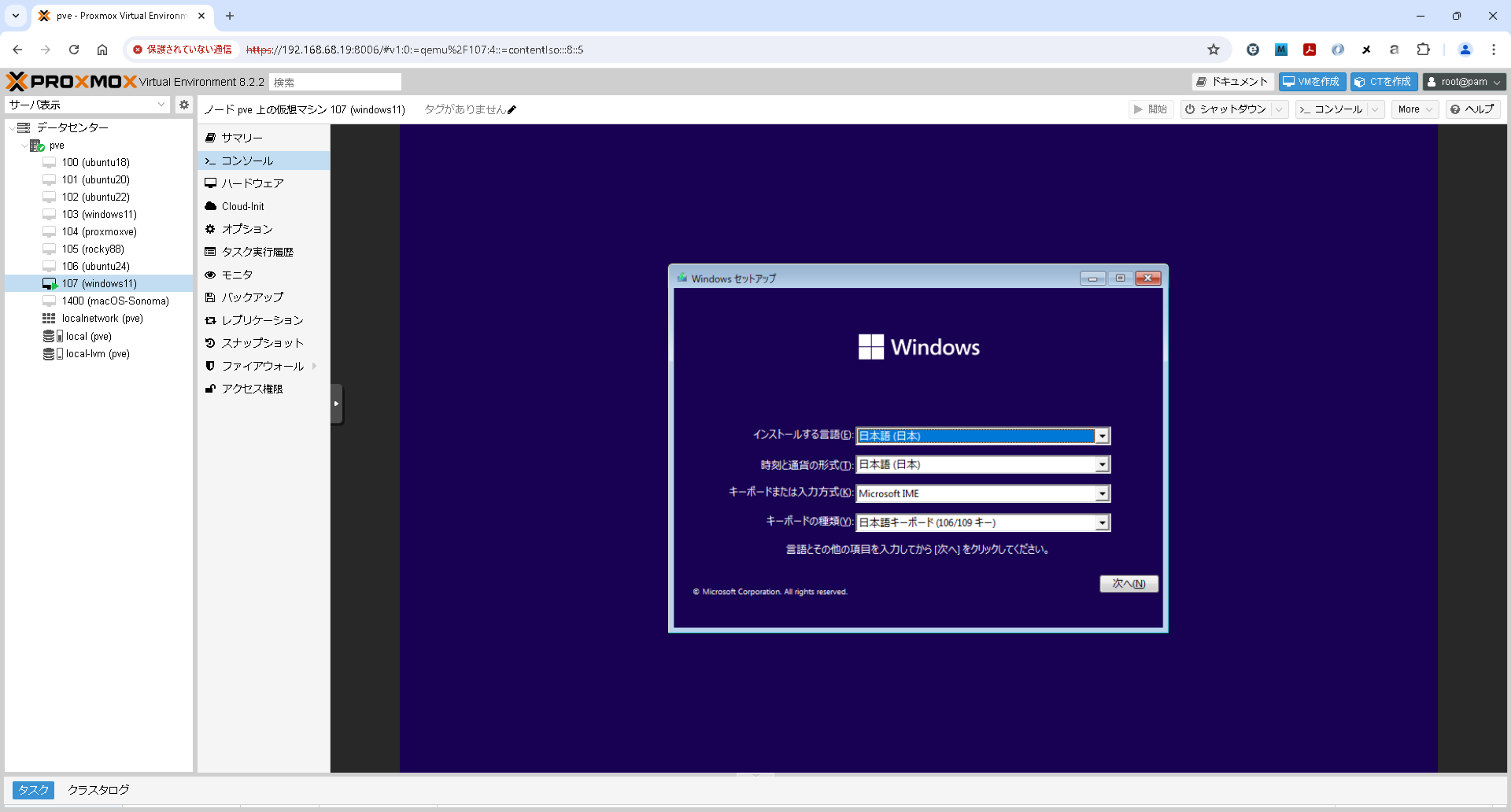Screen dimensions: 1511x812
Task: Open the Replication panel
Action: [264, 320]
